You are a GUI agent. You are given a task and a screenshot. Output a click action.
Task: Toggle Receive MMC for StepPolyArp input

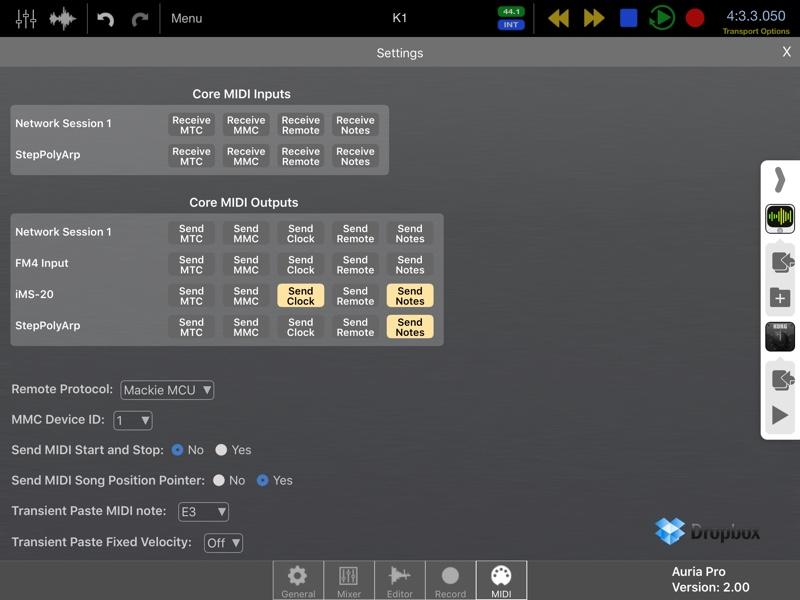246,156
